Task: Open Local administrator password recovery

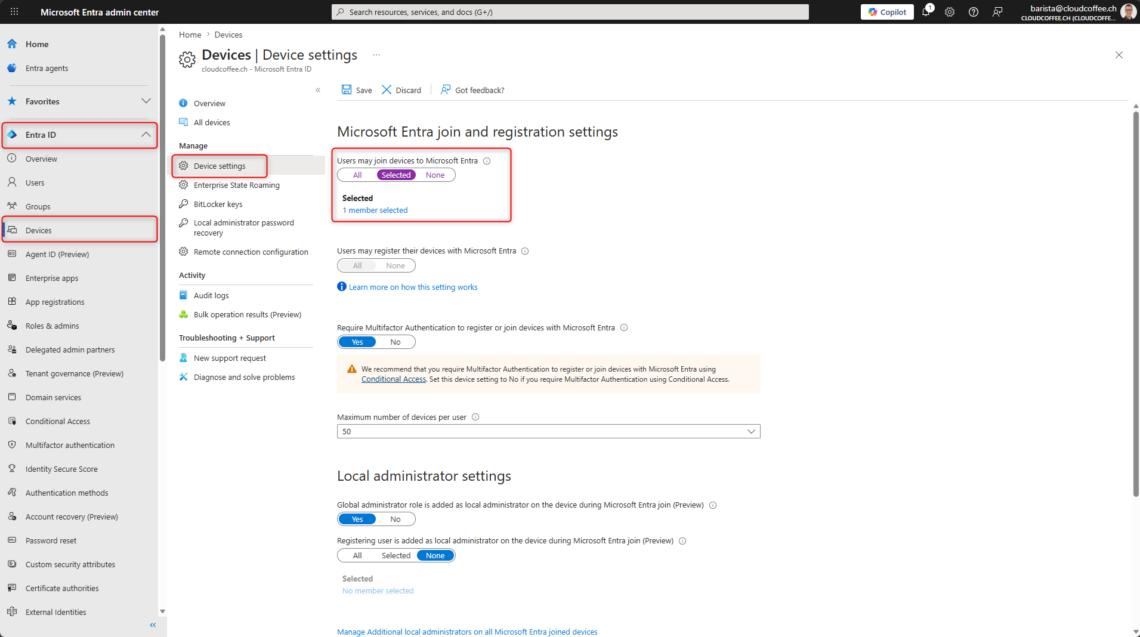Action: 244,228
